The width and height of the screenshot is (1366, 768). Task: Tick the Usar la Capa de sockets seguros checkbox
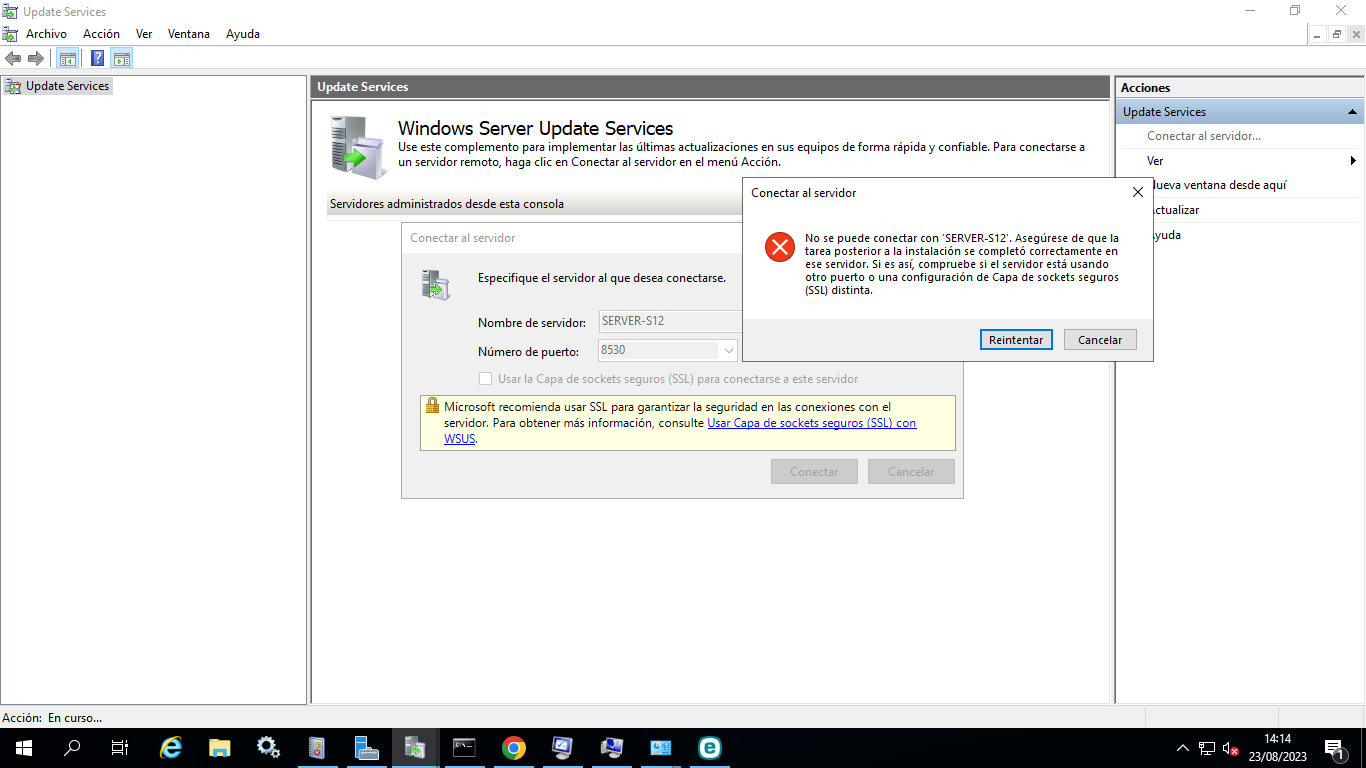(485, 379)
